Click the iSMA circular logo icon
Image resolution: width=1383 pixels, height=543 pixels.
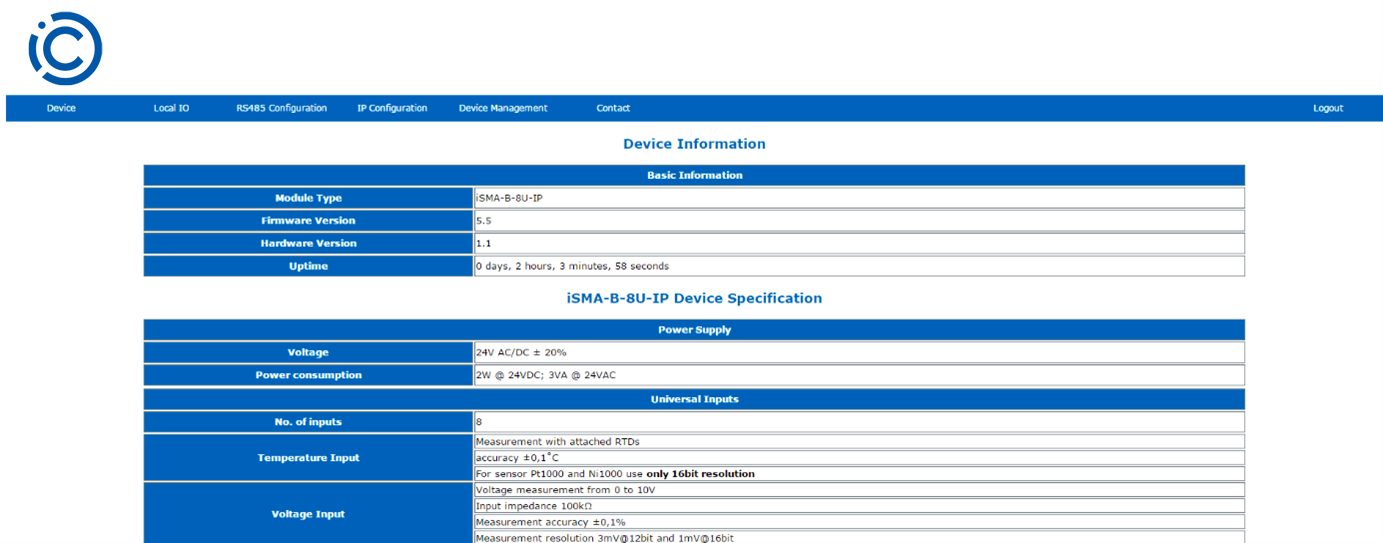(65, 48)
